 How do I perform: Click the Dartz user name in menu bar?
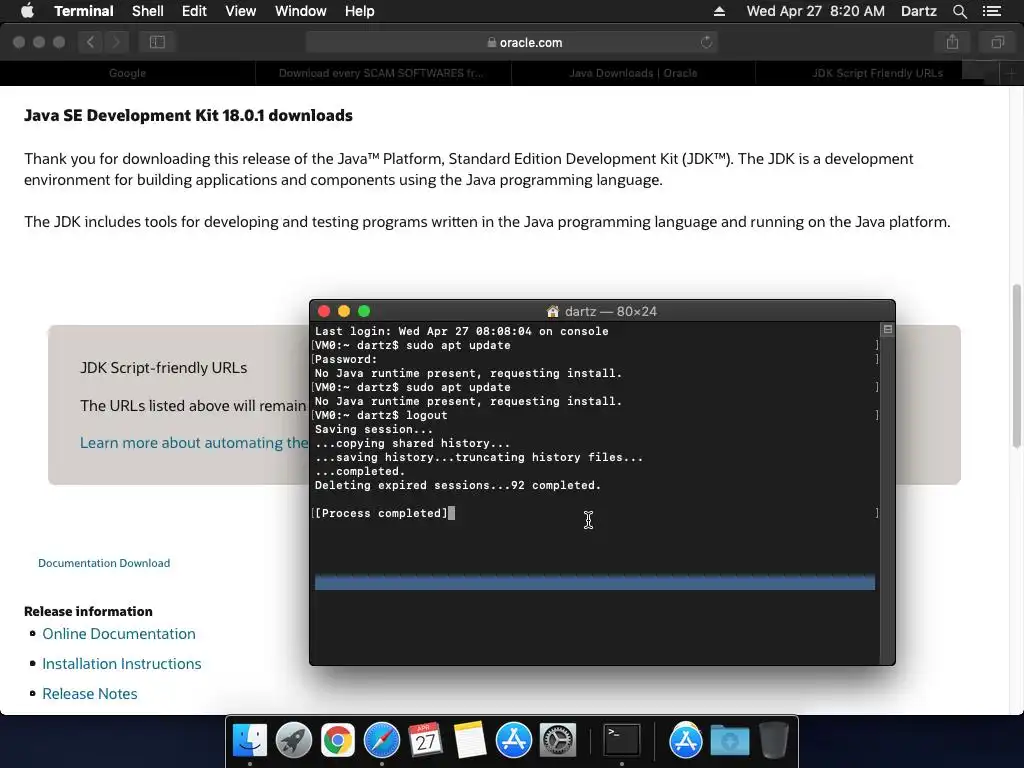[x=918, y=11]
